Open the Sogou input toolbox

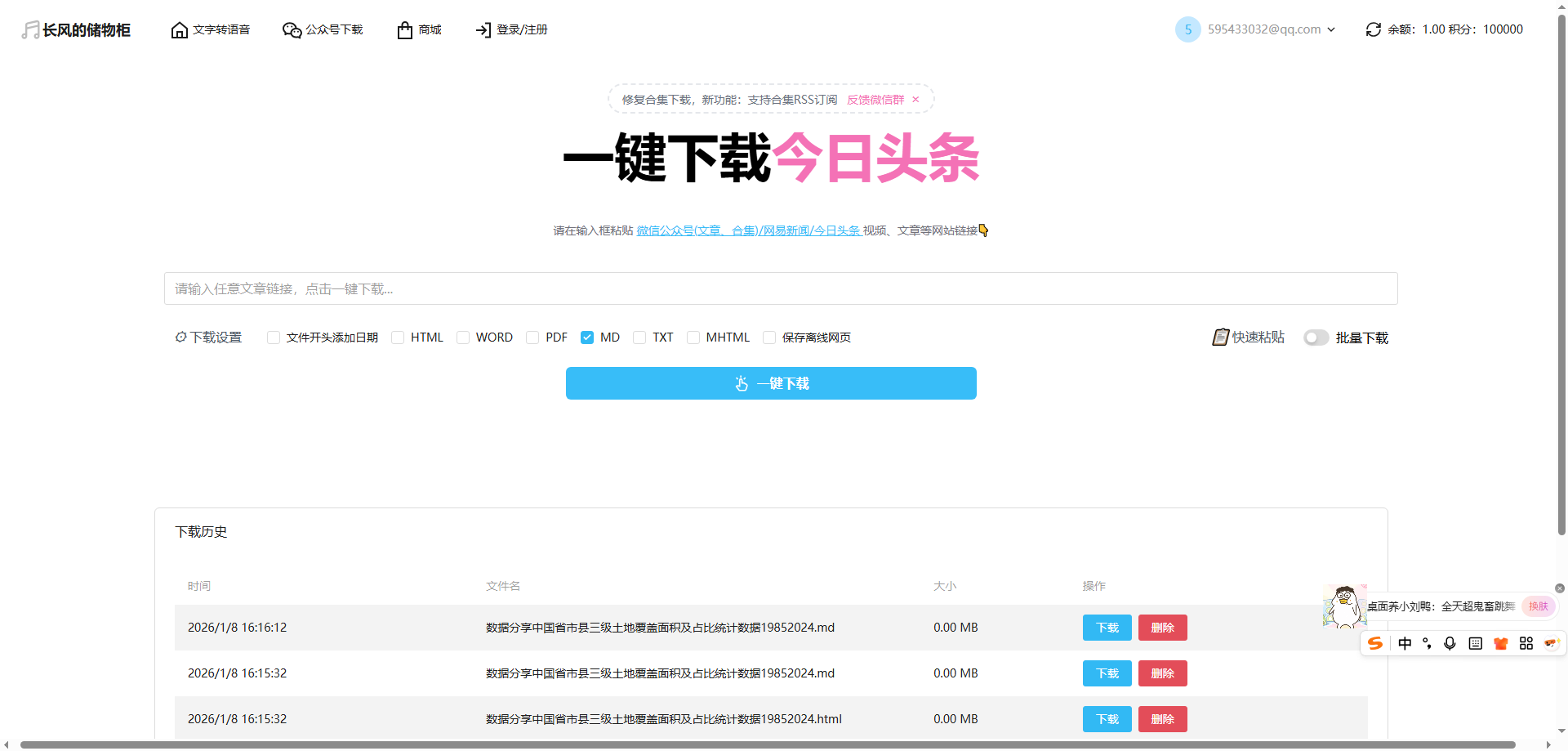pos(1526,643)
